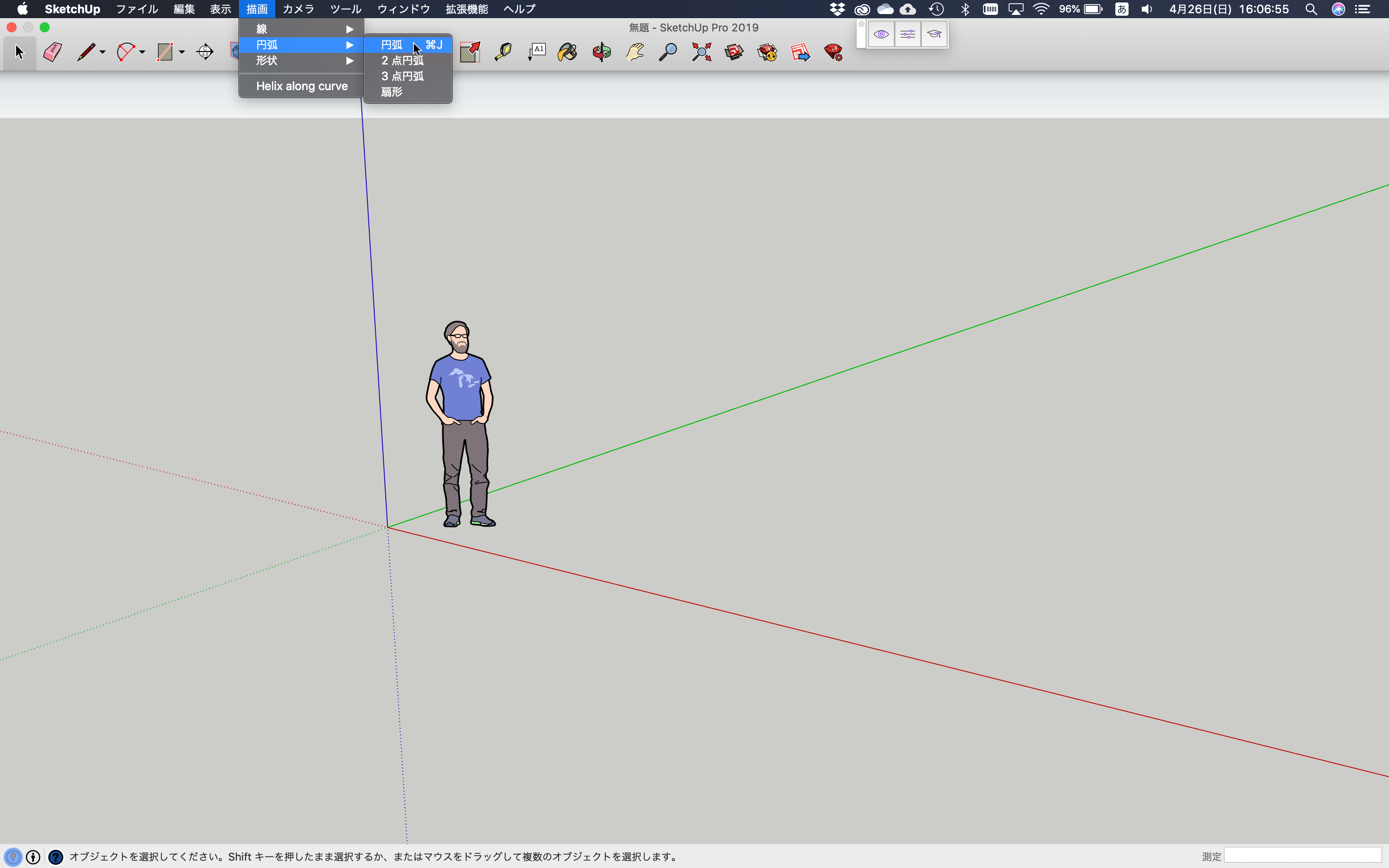Select 円弧 in the 描画 menu
This screenshot has height=868, width=1389.
coord(301,45)
